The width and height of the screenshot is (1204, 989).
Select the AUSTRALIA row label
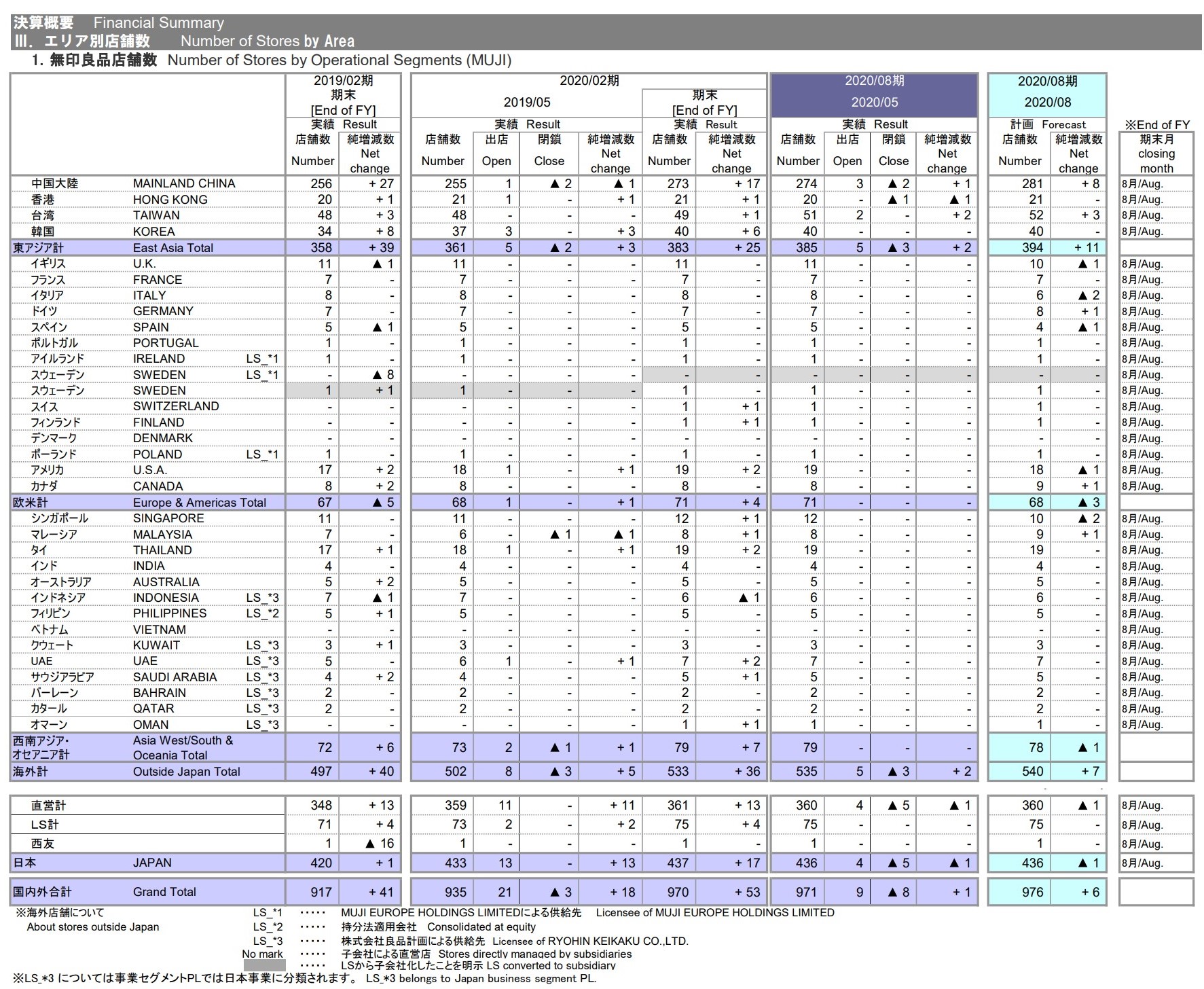click(166, 582)
